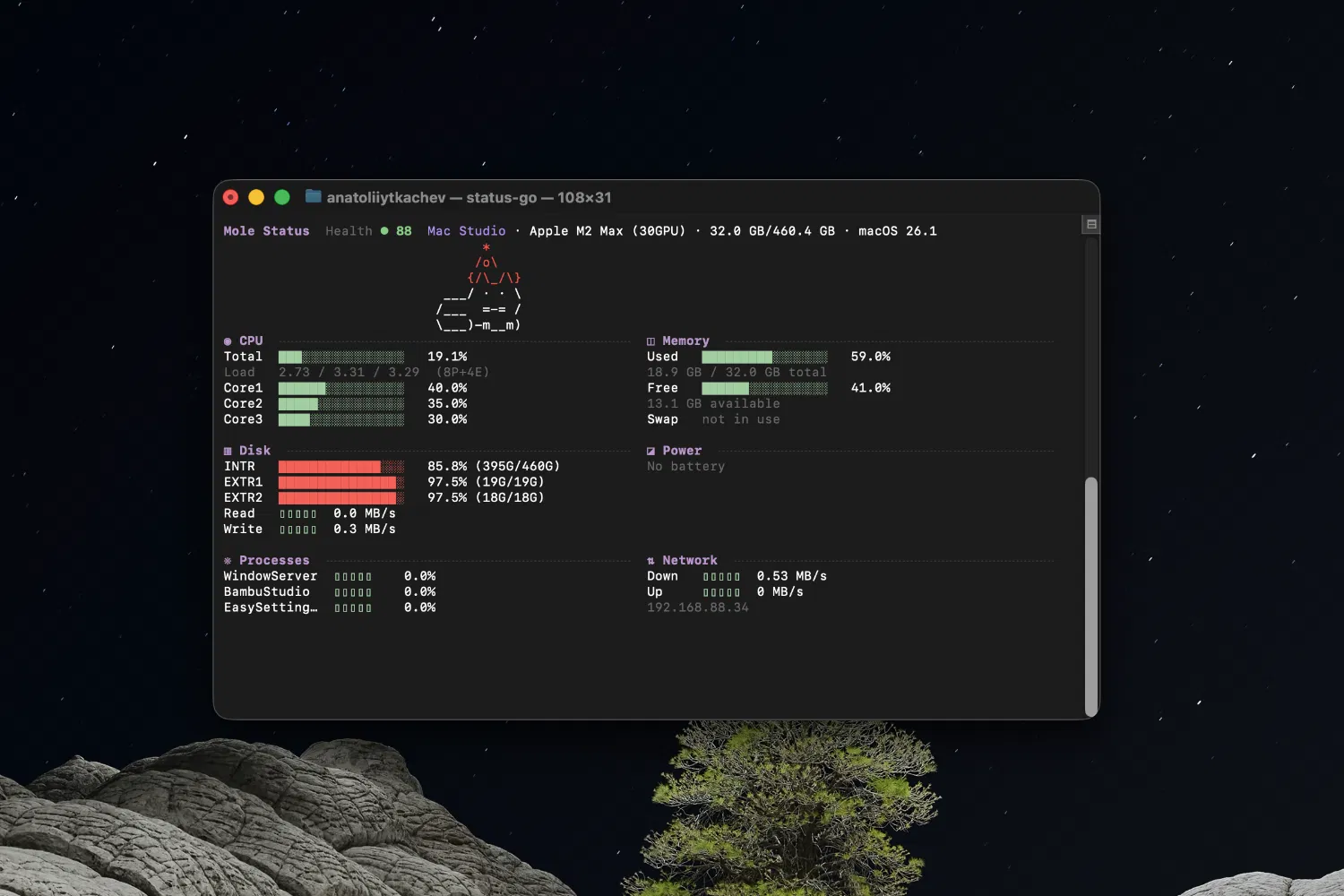Click the folder icon in the terminal title bar
This screenshot has height=896, width=1344.
click(313, 196)
